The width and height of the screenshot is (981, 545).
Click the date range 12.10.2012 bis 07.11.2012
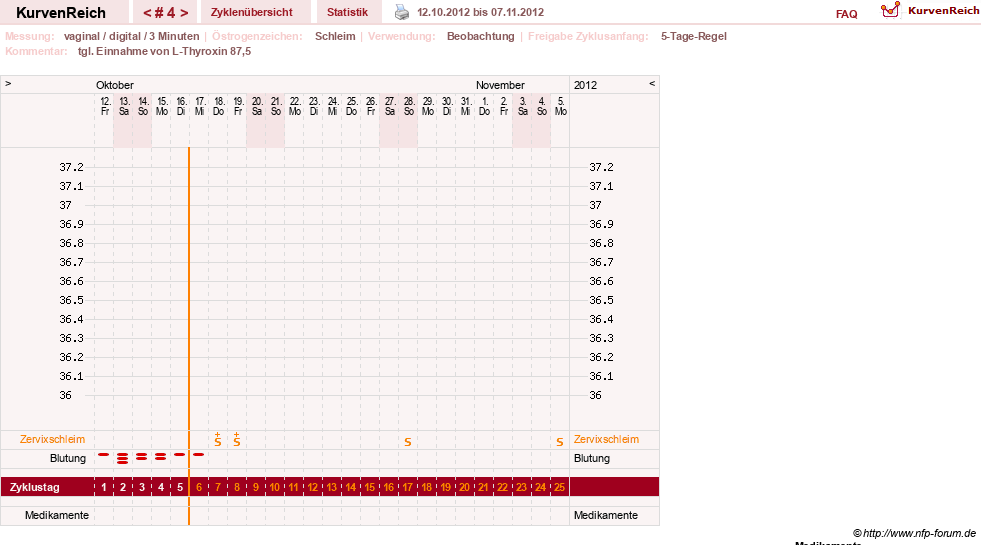[x=480, y=12]
